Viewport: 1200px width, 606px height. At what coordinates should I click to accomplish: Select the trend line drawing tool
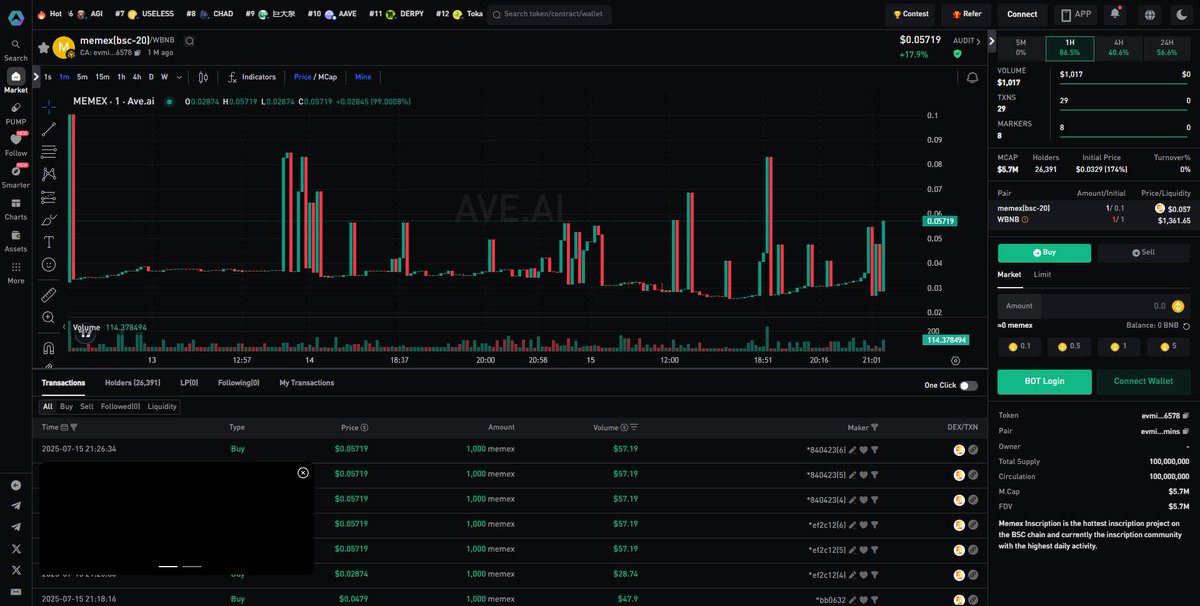[x=49, y=129]
